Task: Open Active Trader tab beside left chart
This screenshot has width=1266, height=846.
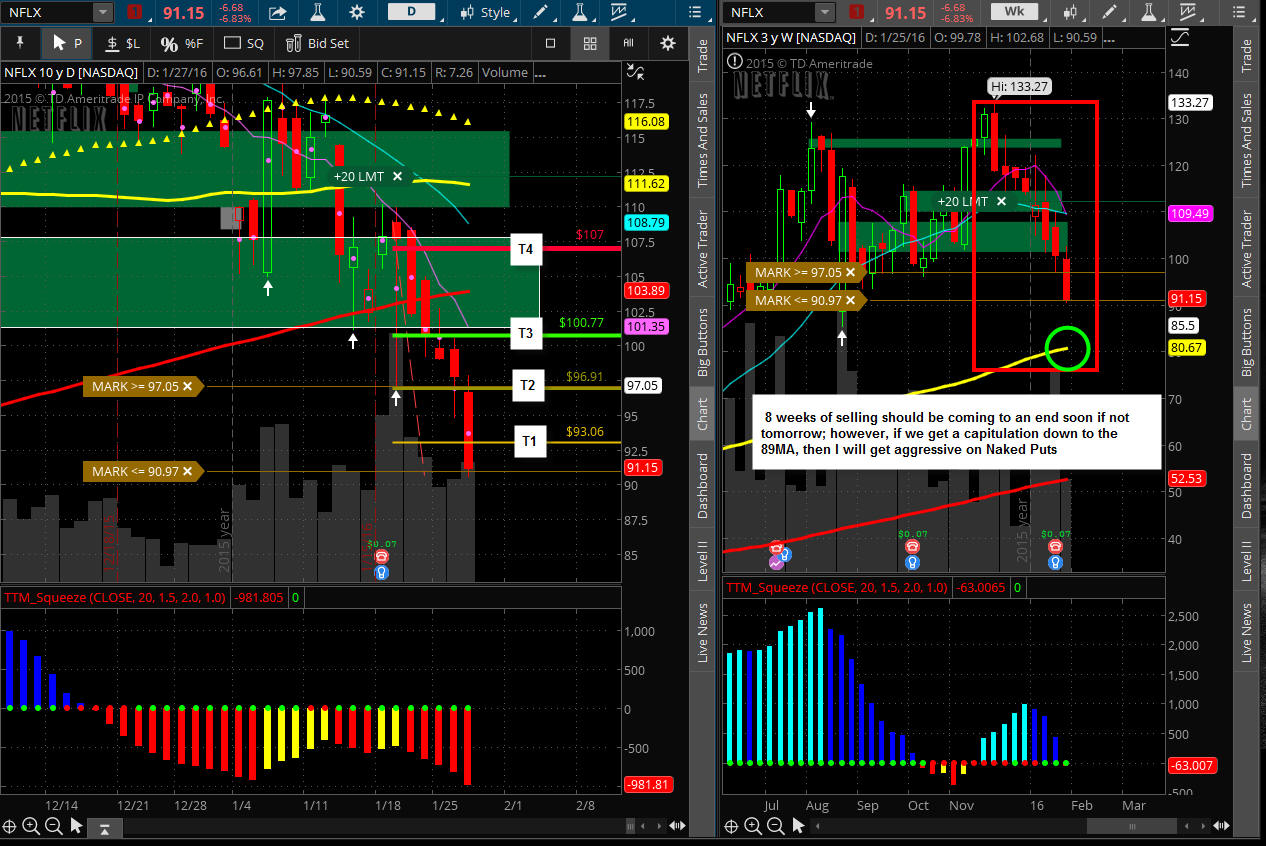Action: [702, 248]
